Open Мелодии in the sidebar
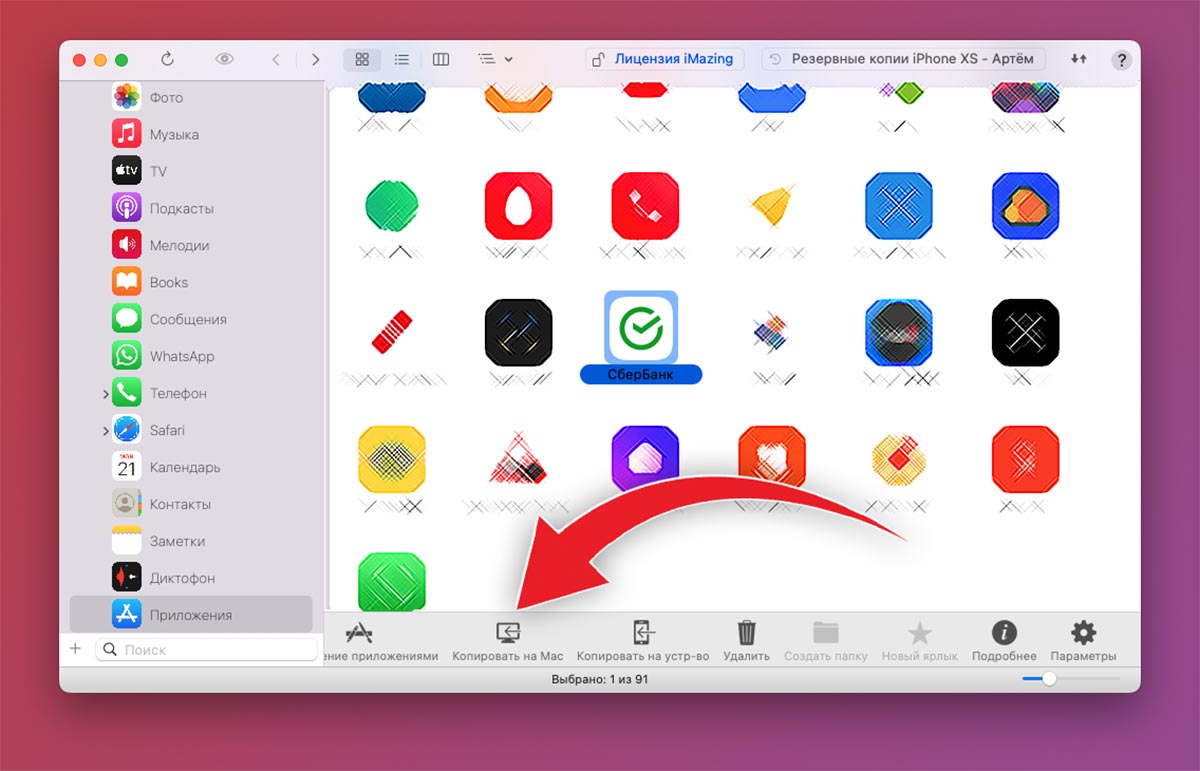This screenshot has width=1200, height=771. pyautogui.click(x=190, y=245)
